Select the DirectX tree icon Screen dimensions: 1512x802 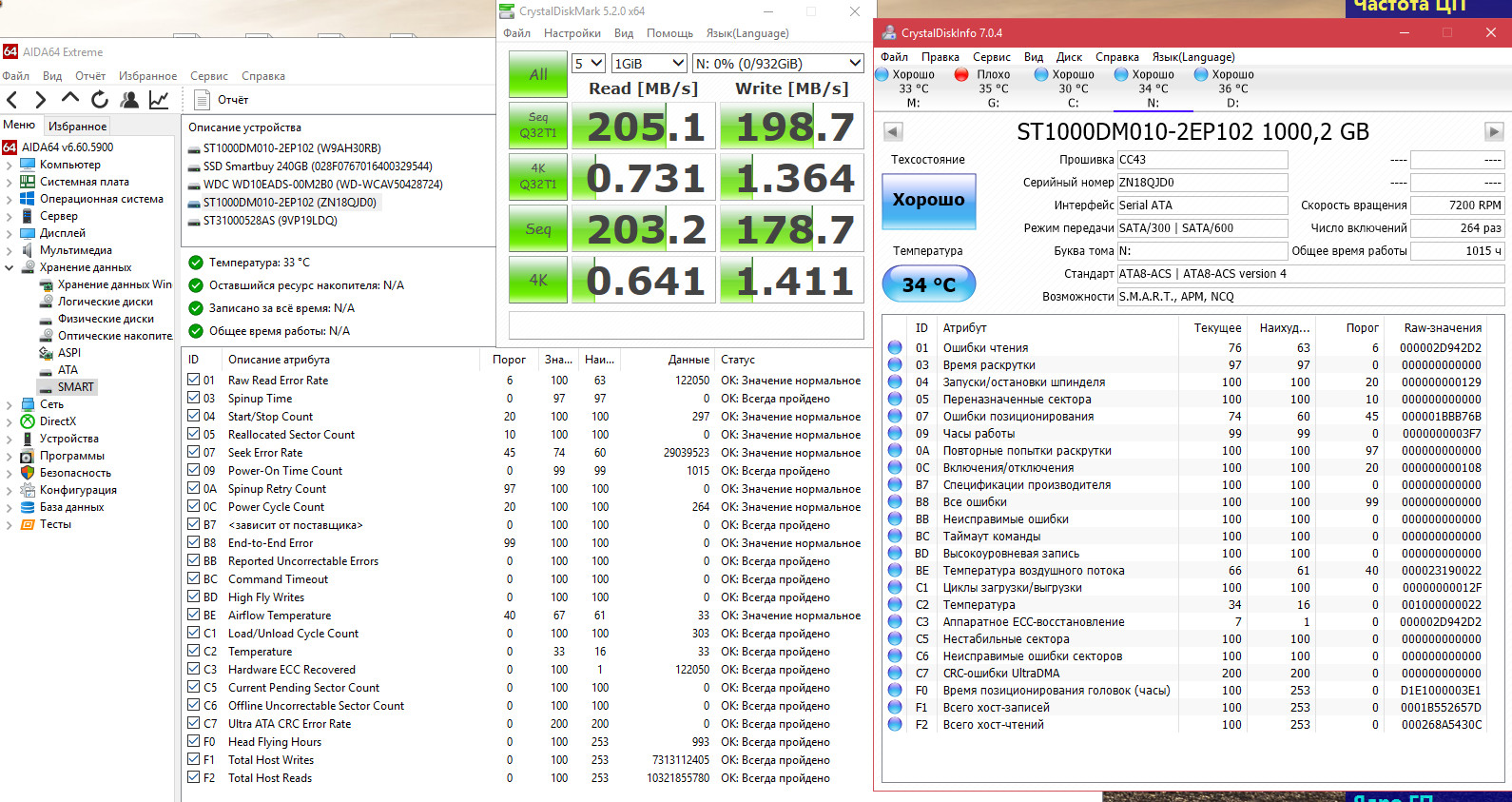point(28,421)
